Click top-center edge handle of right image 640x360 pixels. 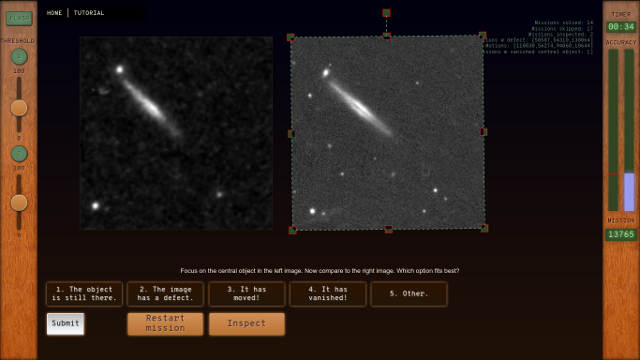click(387, 37)
